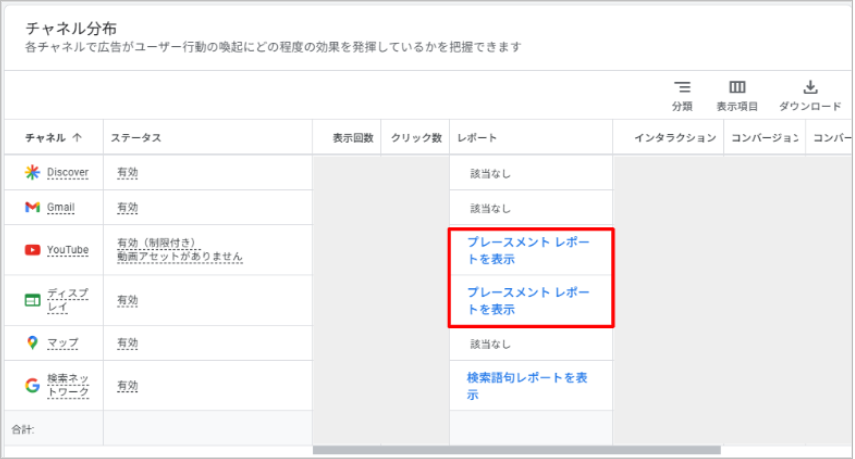Click the ダウンロード download icon
The image size is (855, 459).
coord(811,88)
